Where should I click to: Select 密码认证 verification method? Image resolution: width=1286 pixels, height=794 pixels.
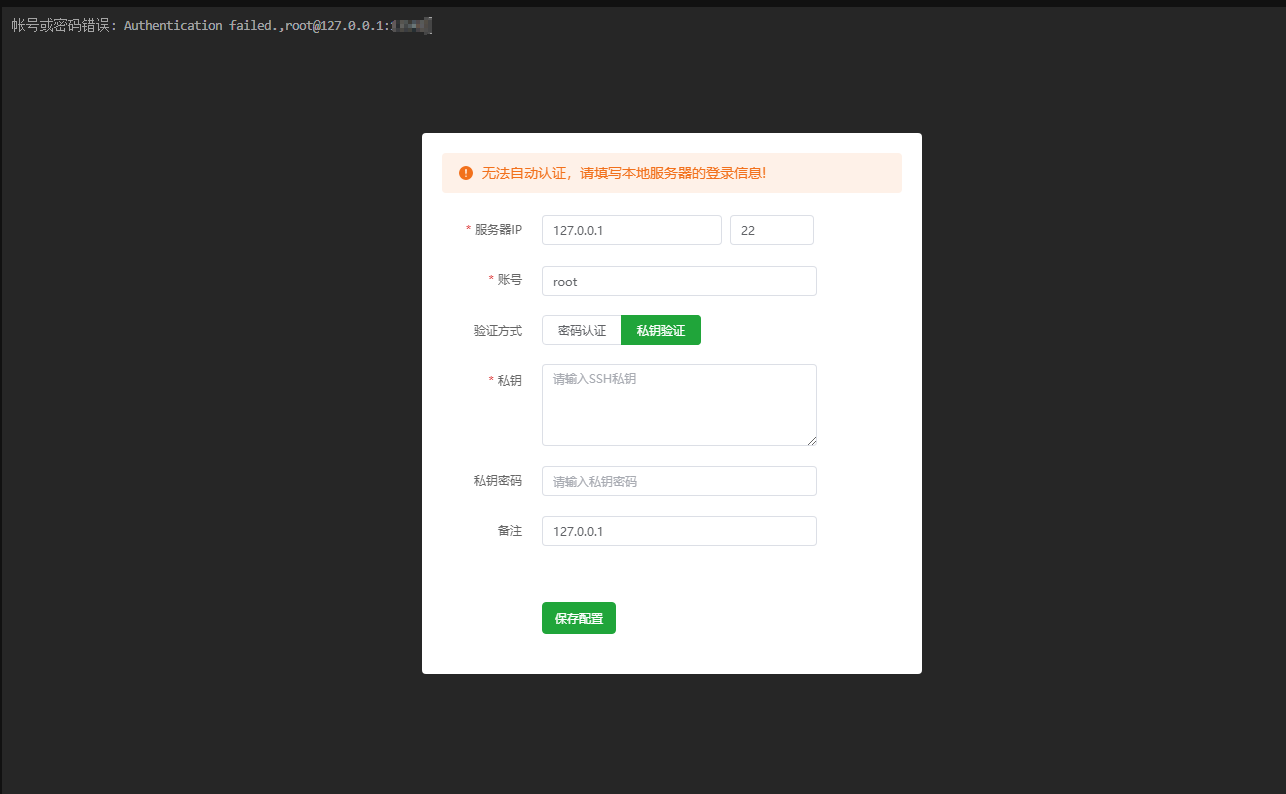pyautogui.click(x=582, y=330)
